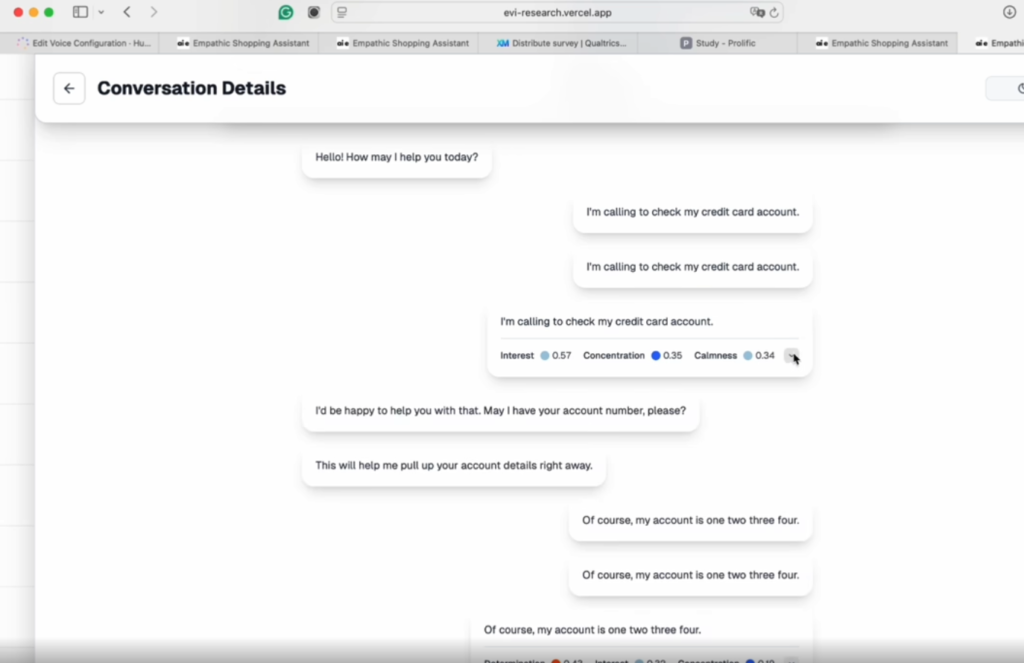Open the sidebar dropdown chevron in Safari toolbar
The image size is (1024, 663).
click(x=101, y=12)
